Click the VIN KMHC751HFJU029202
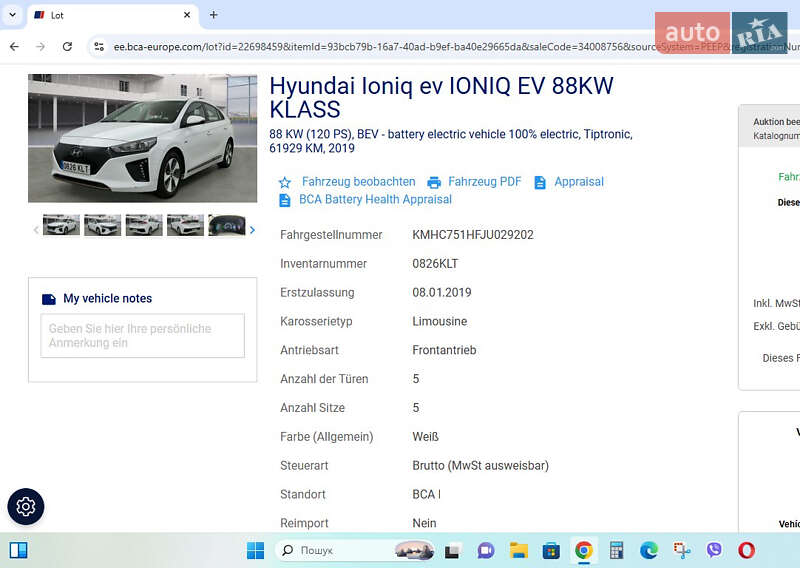The width and height of the screenshot is (800, 568). (x=472, y=235)
